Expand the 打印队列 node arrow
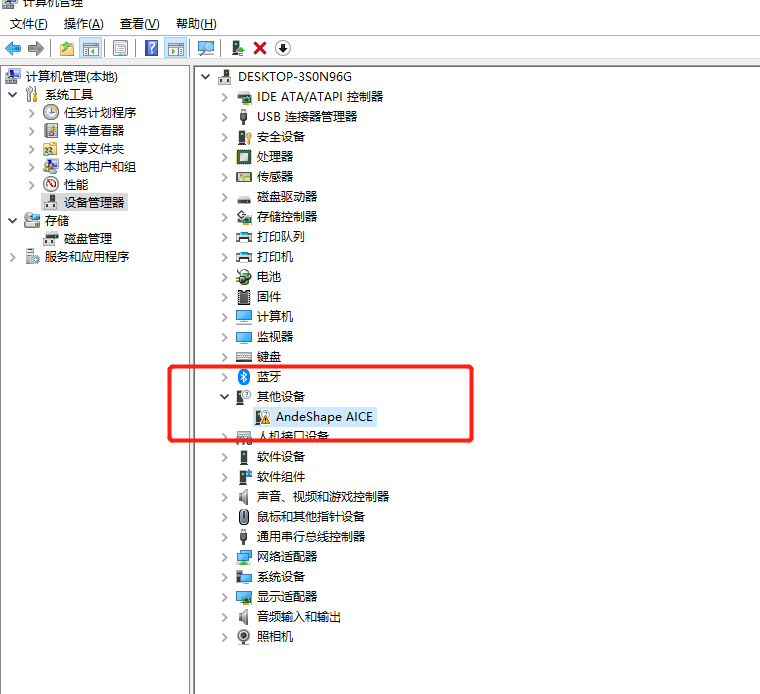The width and height of the screenshot is (760, 694). click(224, 237)
